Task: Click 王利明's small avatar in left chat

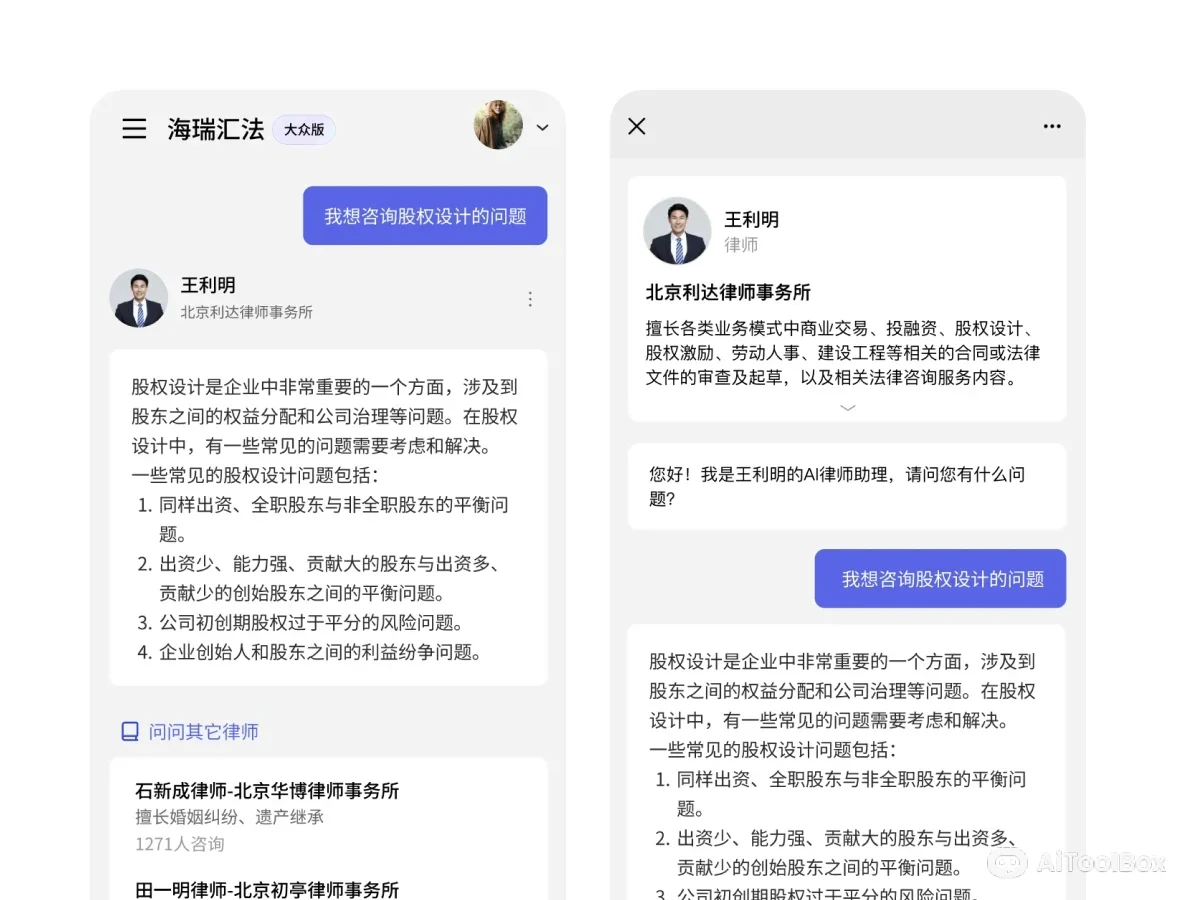Action: [138, 298]
